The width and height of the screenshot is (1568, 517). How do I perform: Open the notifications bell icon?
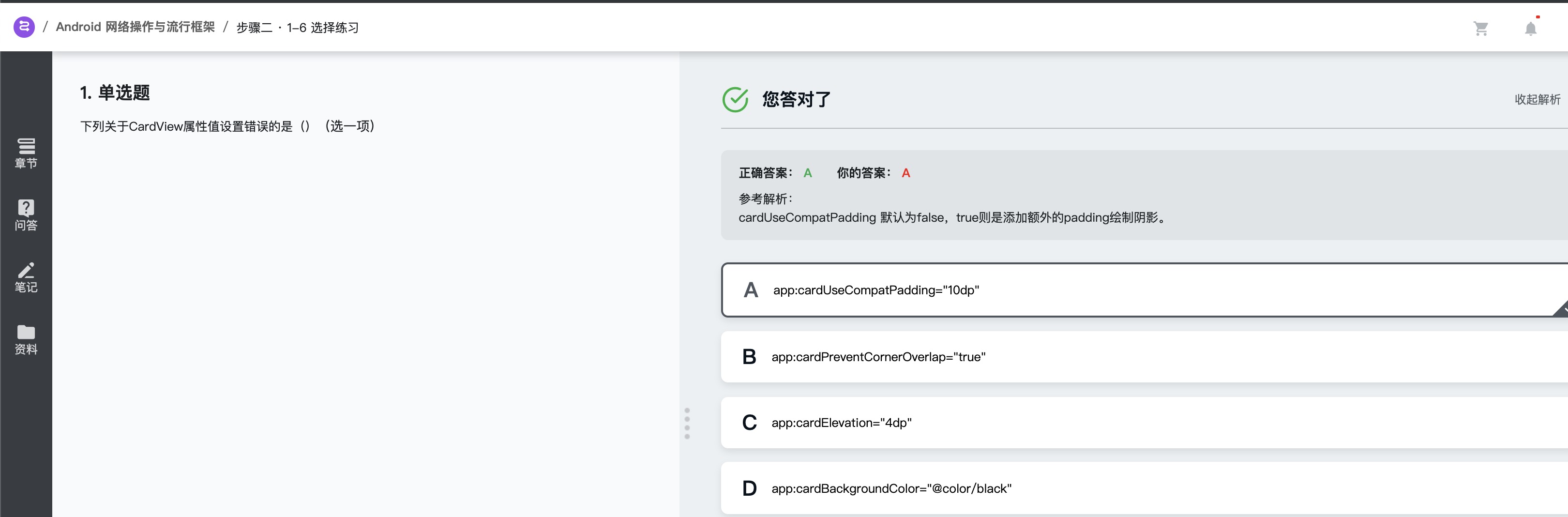pos(1530,29)
